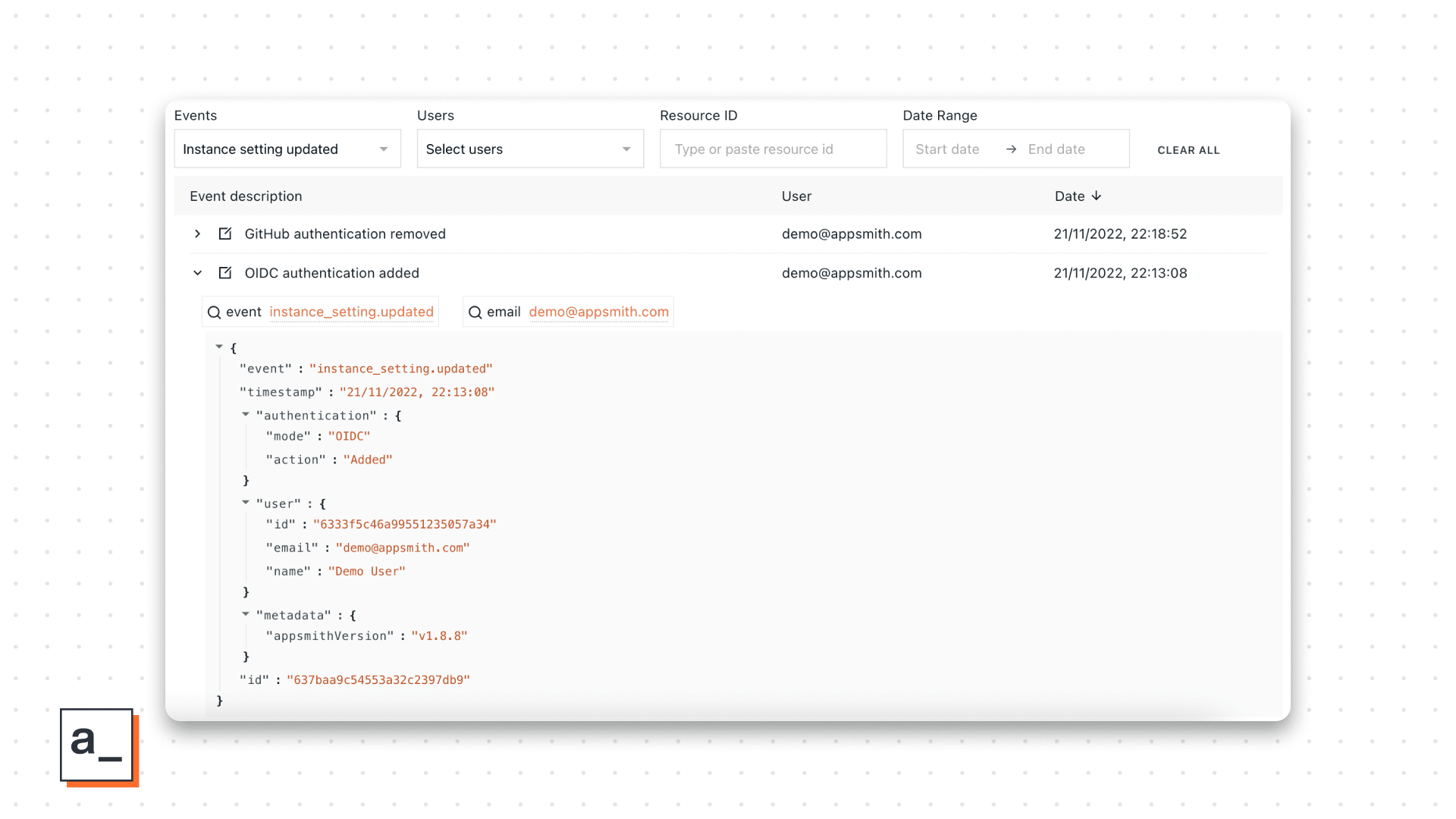Click the search icon in the event filter chip
This screenshot has width=1456, height=819.
click(214, 312)
